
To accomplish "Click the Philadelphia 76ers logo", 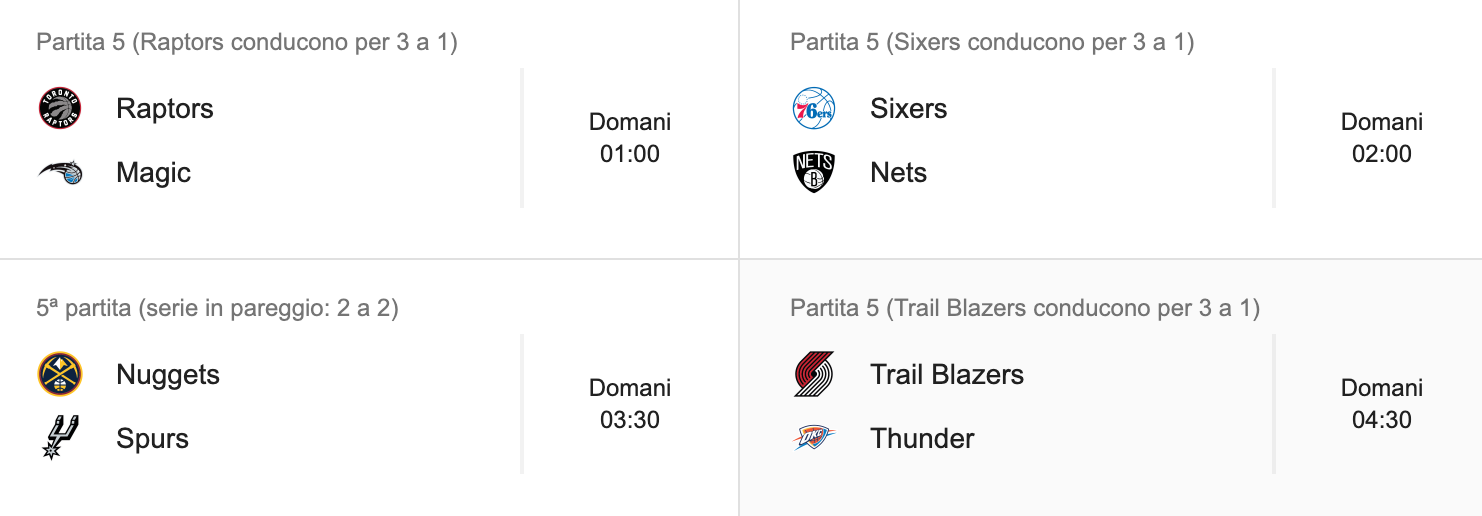I will [813, 108].
